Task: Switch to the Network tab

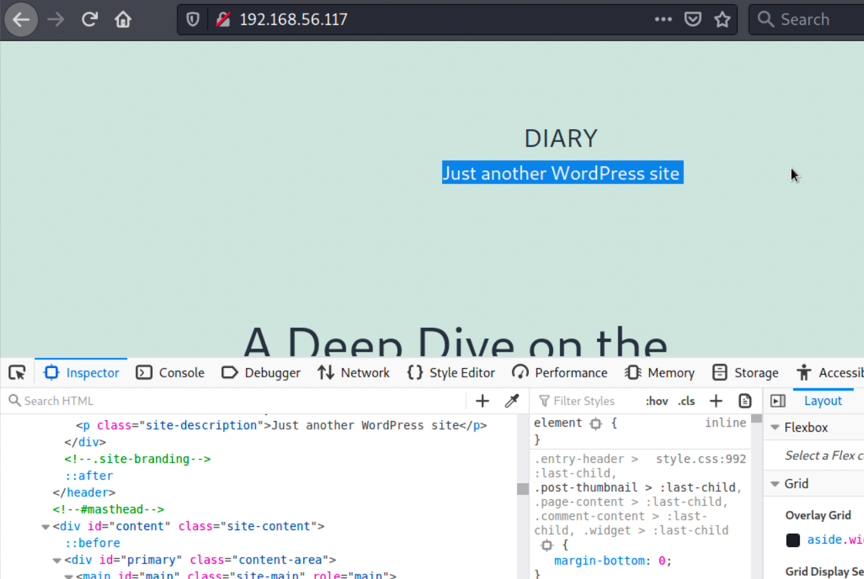Action: [354, 373]
